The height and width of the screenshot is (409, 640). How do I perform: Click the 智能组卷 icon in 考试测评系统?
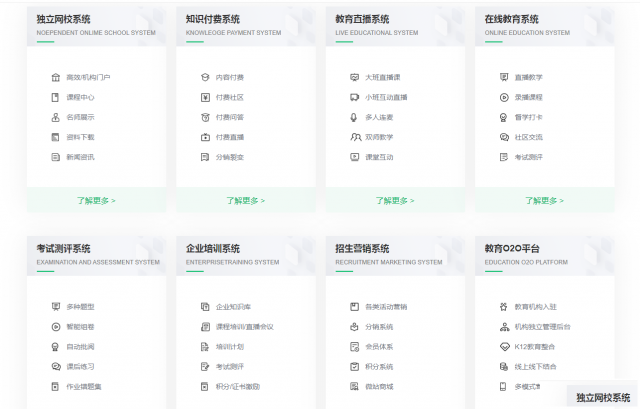56,326
